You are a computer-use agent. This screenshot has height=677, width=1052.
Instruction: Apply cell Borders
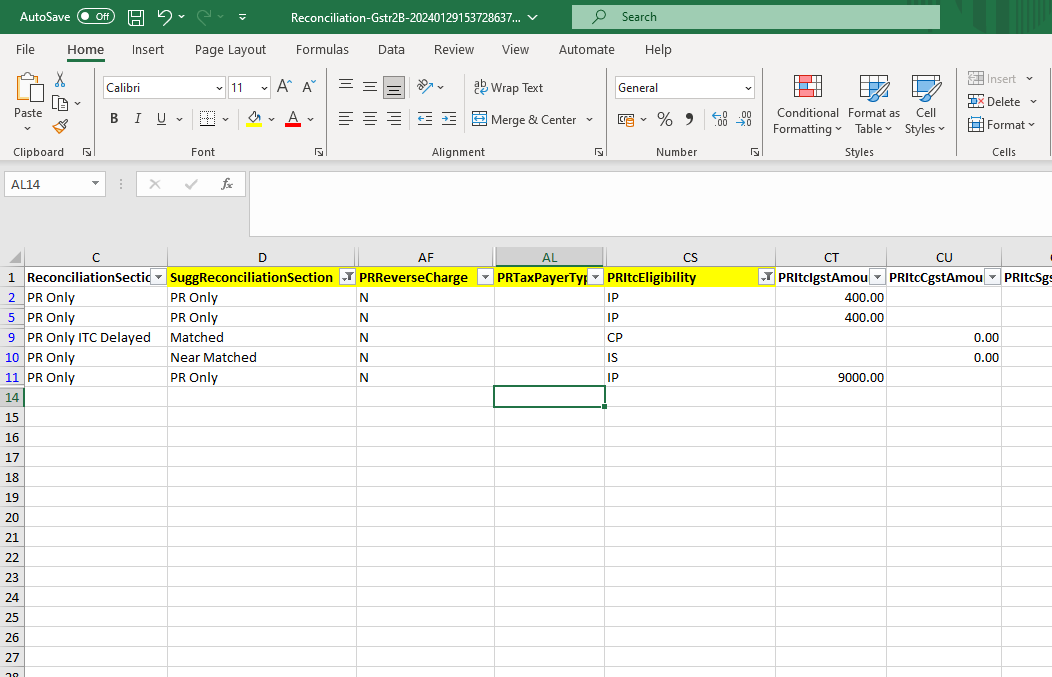207,119
